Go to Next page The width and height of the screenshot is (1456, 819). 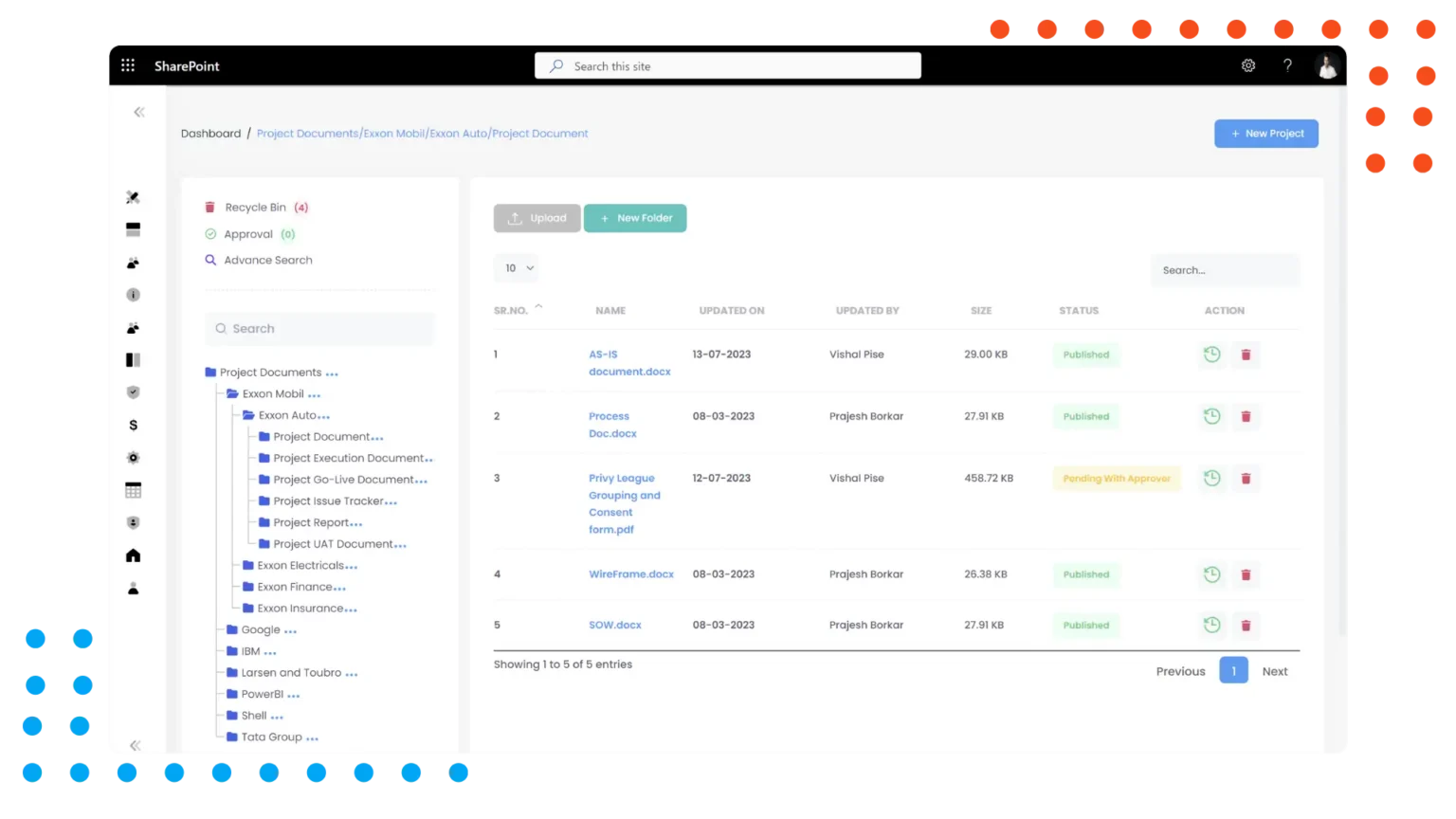tap(1275, 671)
